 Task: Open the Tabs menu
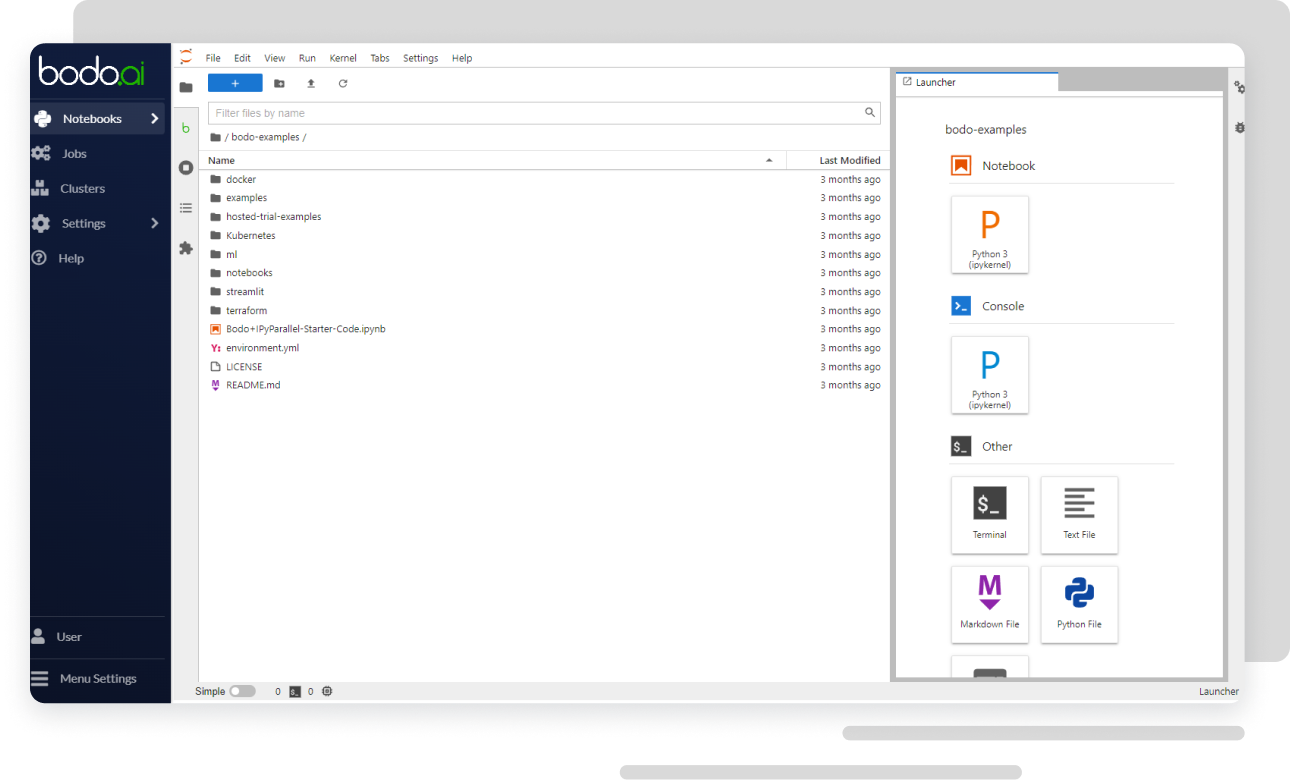click(380, 58)
